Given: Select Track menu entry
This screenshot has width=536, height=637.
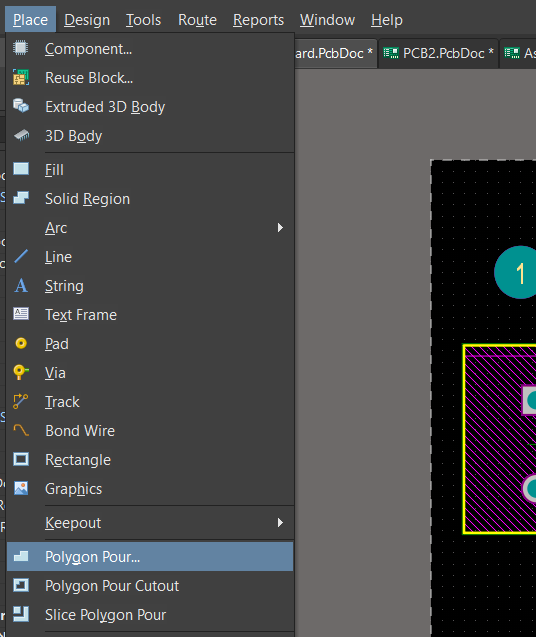Looking at the screenshot, I should [x=150, y=402].
